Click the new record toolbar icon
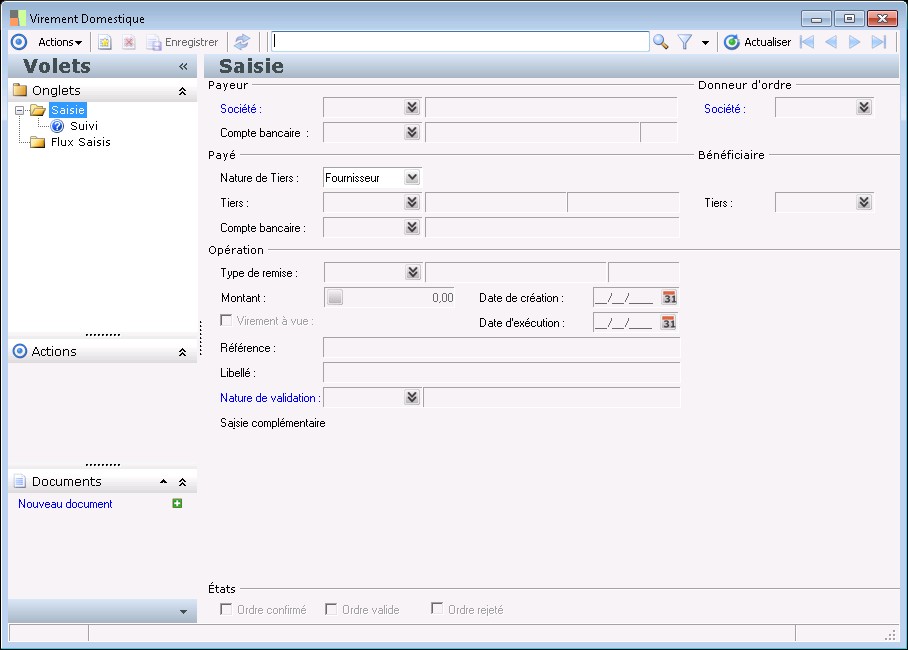The width and height of the screenshot is (908, 650). [104, 42]
